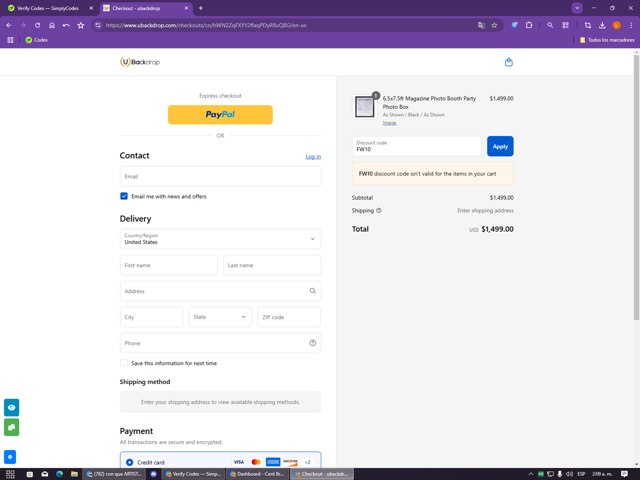Click the Image link under product
Screen dimensions: 640x480
click(389, 123)
